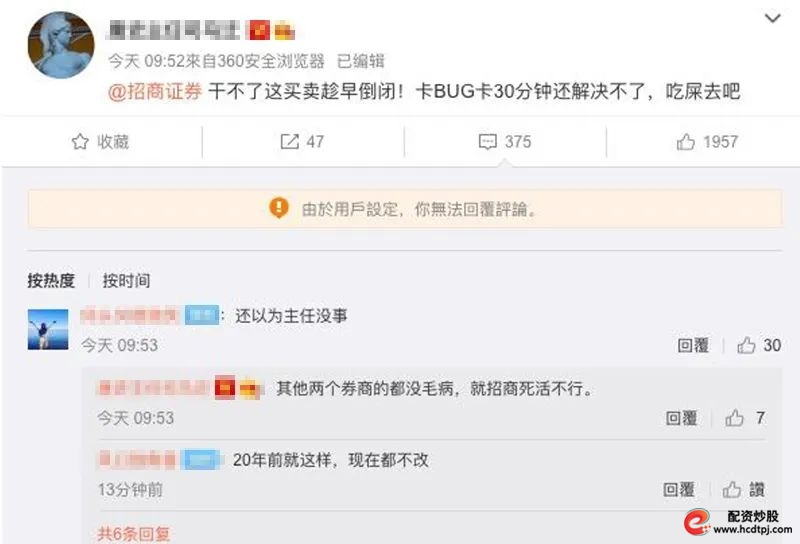Open the first commenter's blue avatar
The width and height of the screenshot is (800, 544).
tap(48, 329)
